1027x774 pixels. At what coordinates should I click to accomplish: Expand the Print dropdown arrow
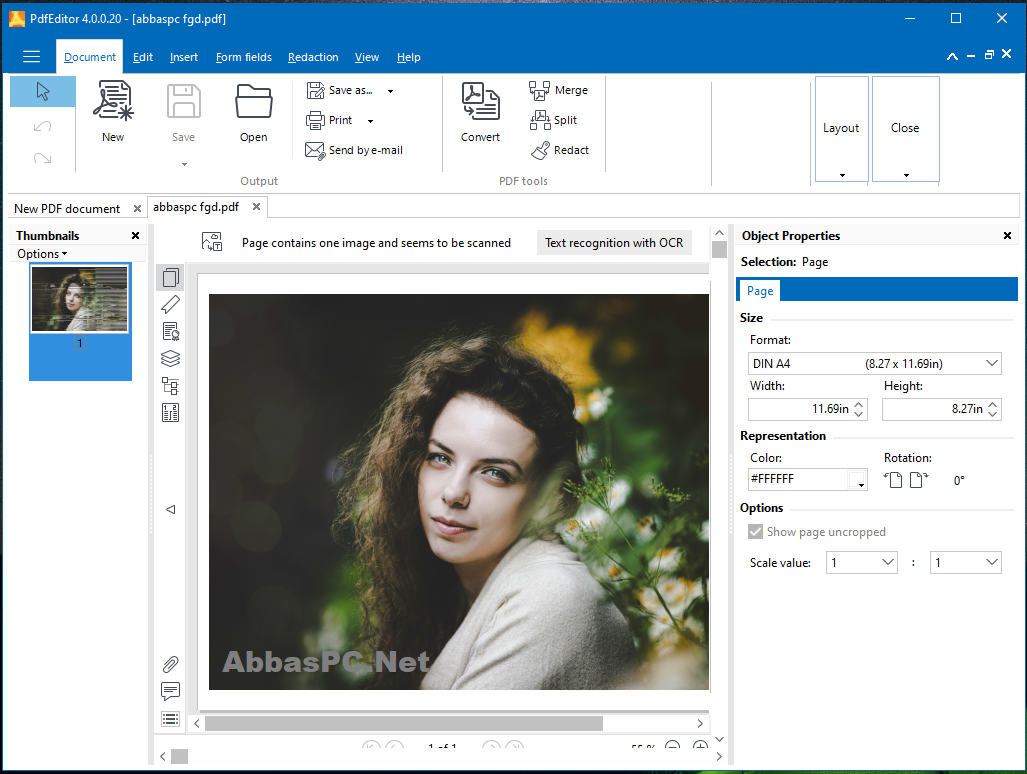point(371,121)
